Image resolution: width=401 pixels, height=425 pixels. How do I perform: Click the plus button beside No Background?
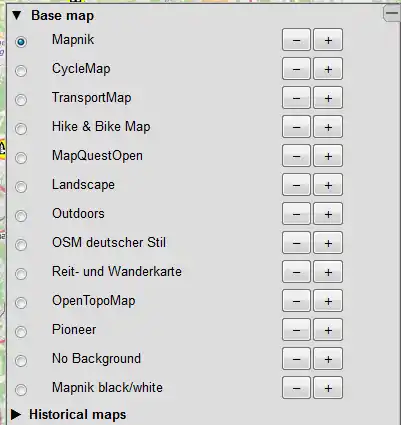(x=328, y=359)
